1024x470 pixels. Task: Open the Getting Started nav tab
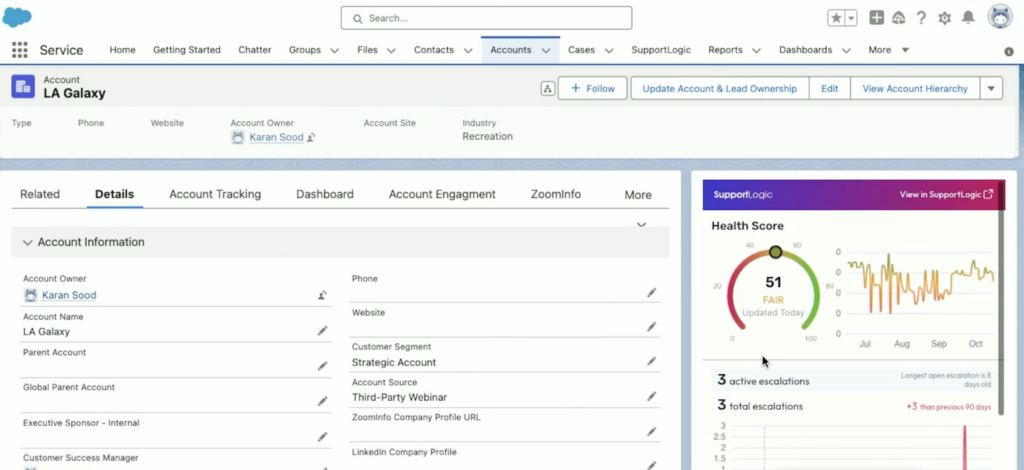pos(187,50)
